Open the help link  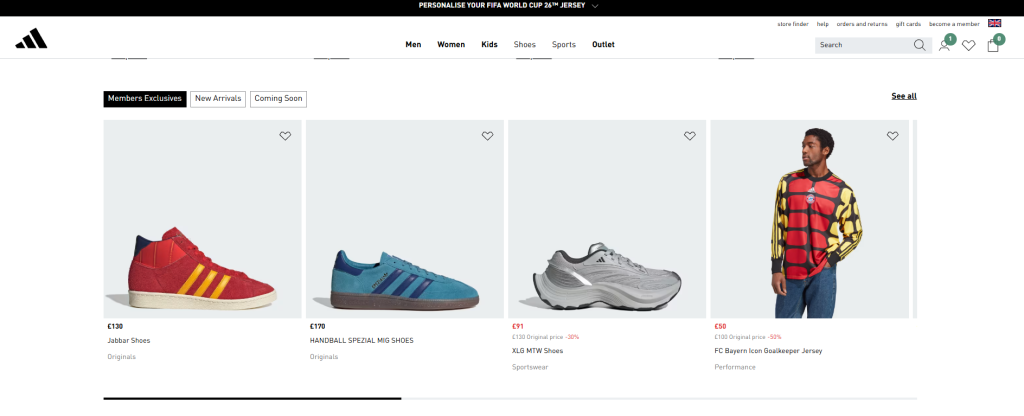pos(823,24)
